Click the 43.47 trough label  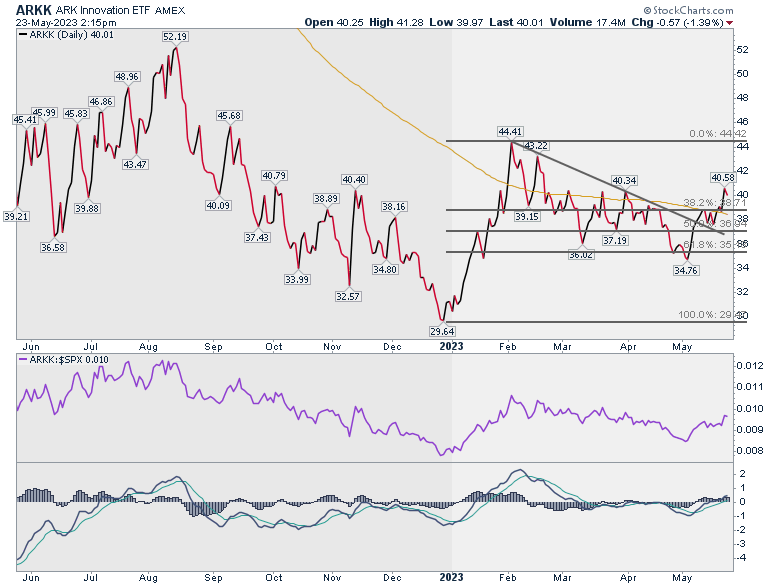click(135, 165)
